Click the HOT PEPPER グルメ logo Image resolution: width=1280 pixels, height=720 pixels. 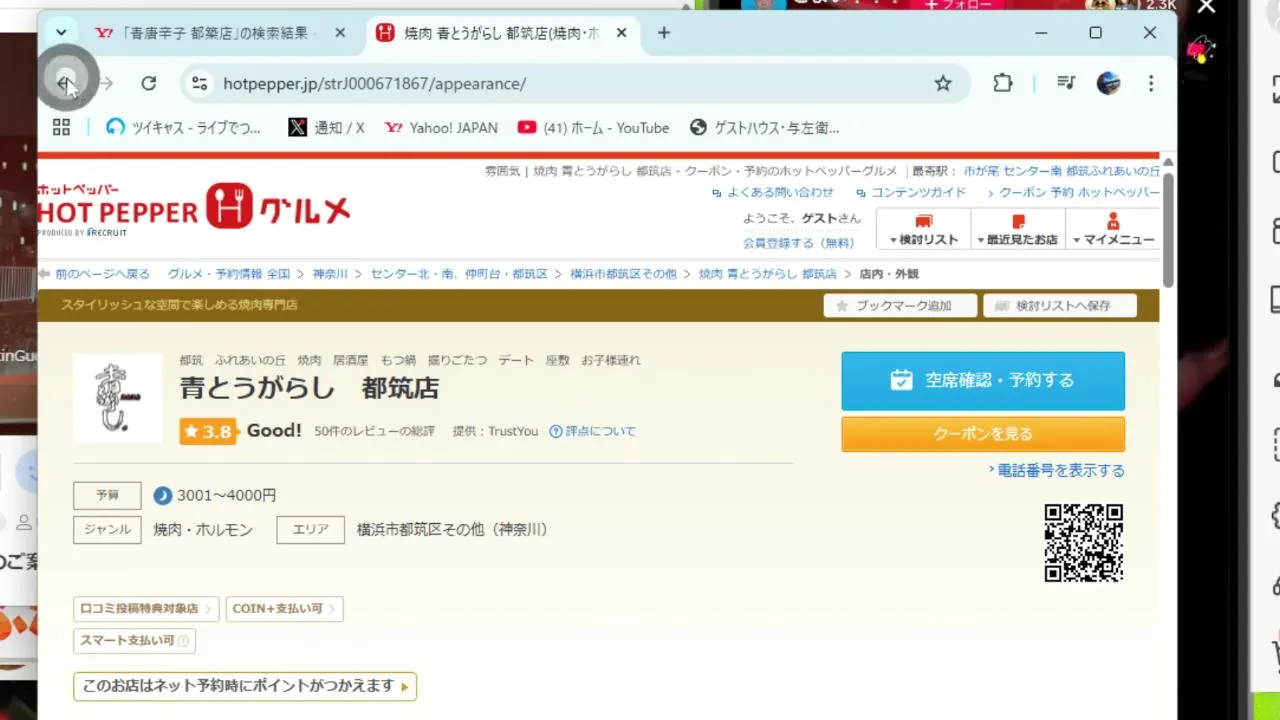(194, 209)
